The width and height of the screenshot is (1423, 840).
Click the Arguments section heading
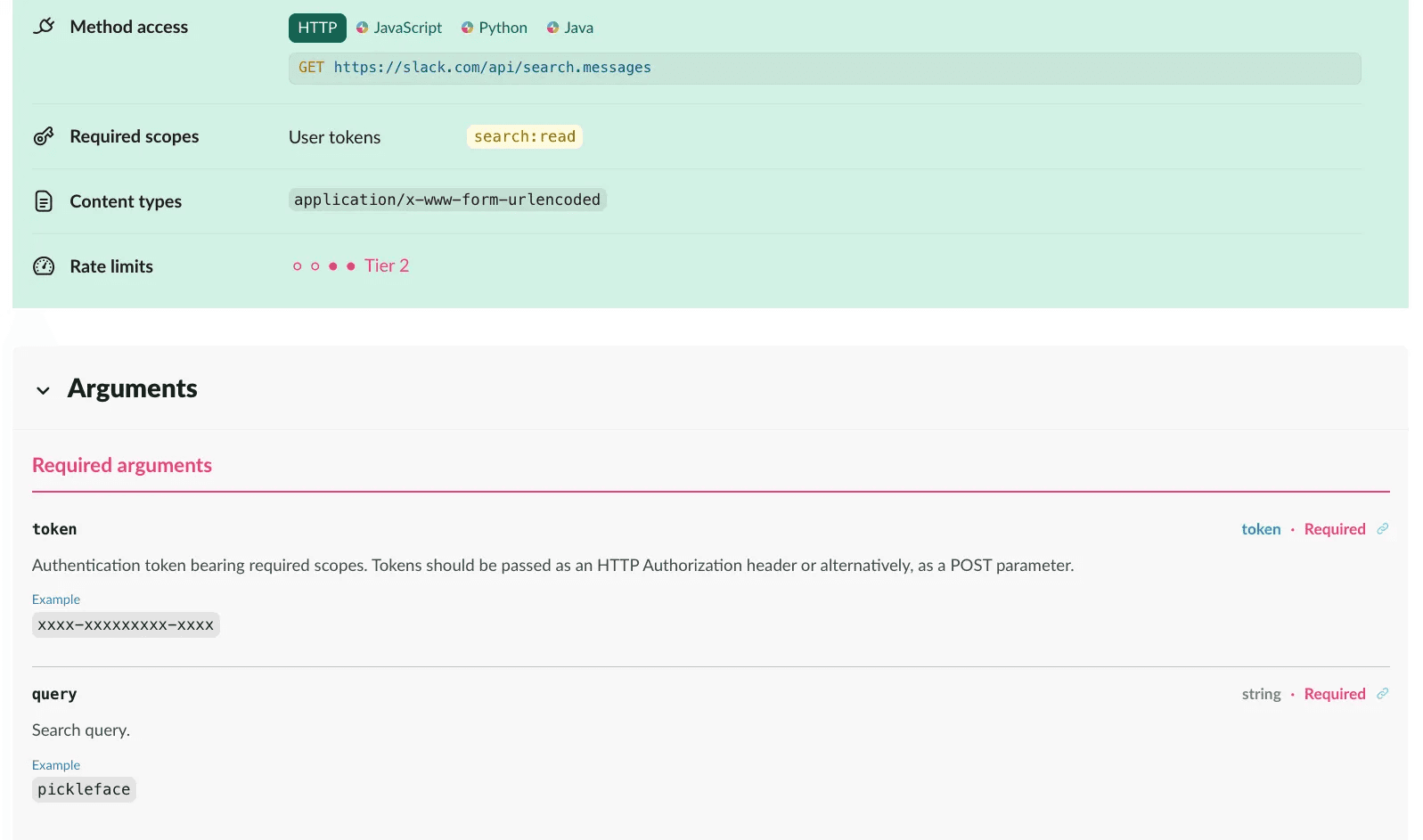point(133,388)
